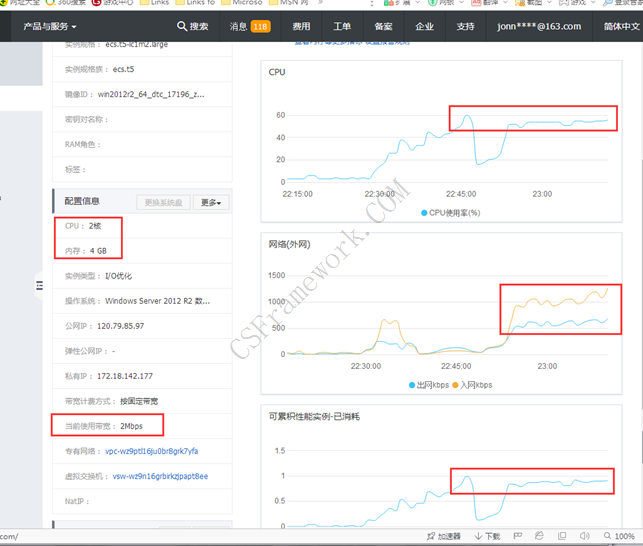The width and height of the screenshot is (643, 546).
Task: Open the 工单 tickets menu
Action: [x=342, y=27]
